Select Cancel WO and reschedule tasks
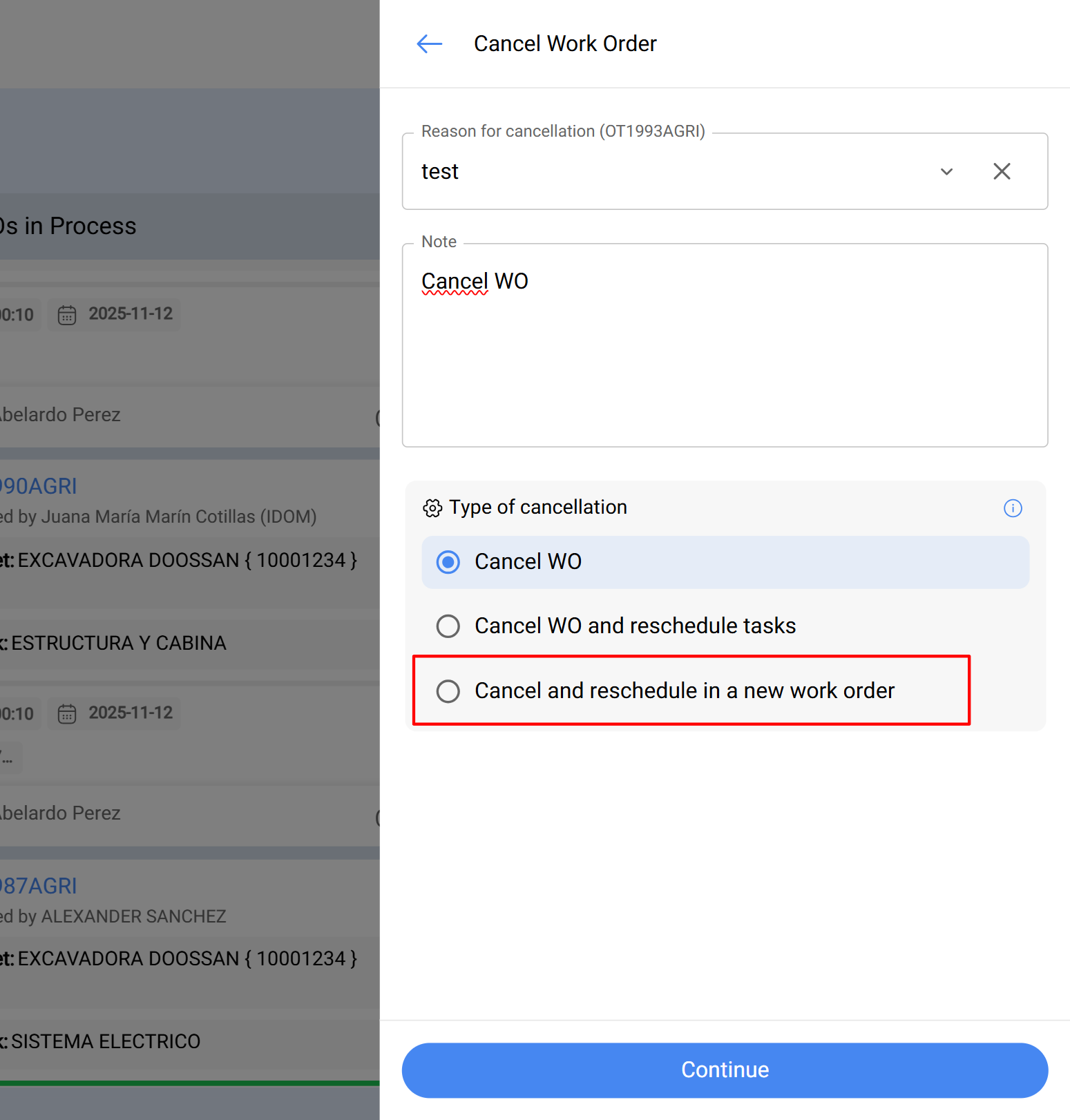Viewport: 1070px width, 1120px height. click(448, 626)
